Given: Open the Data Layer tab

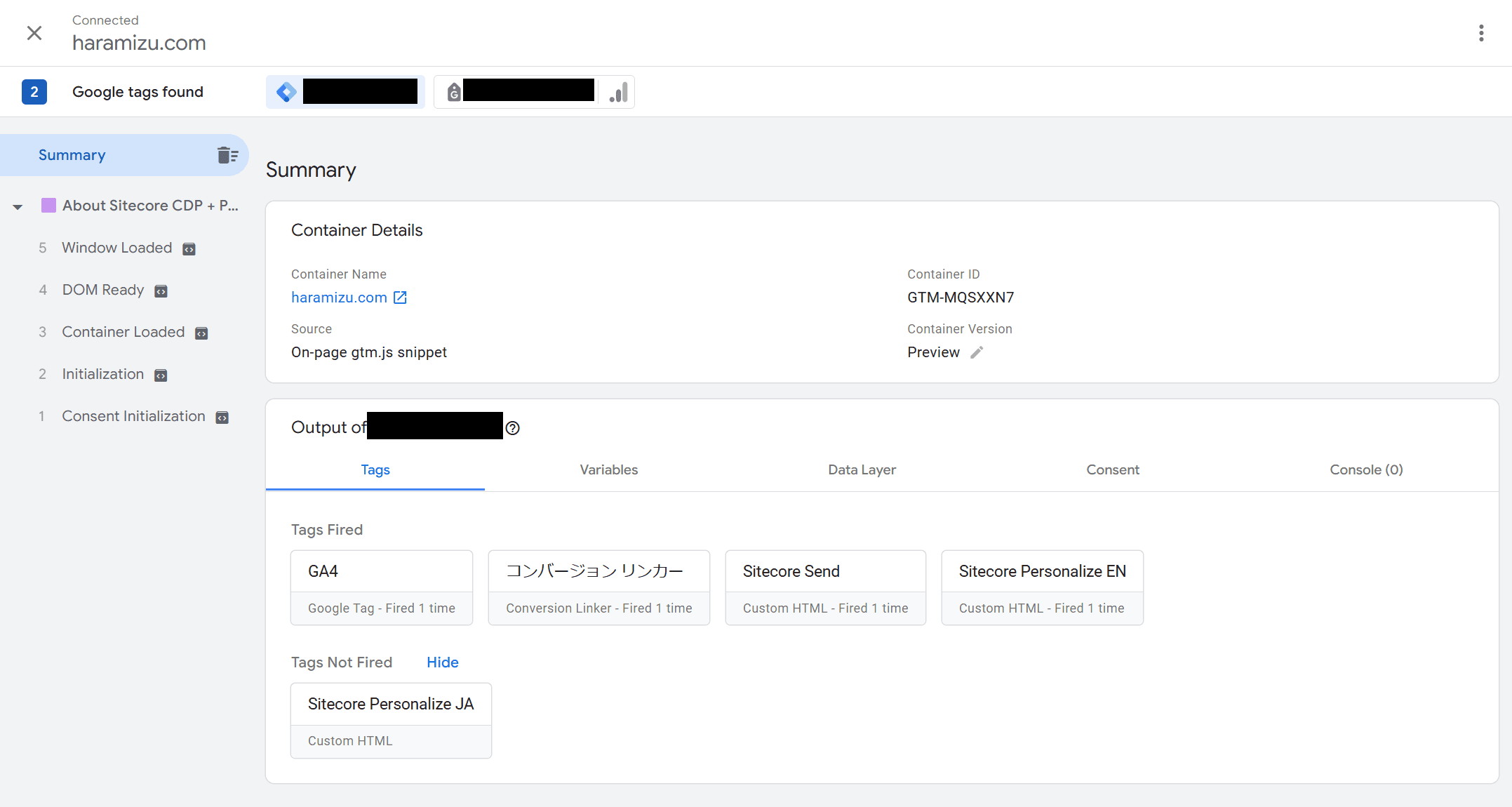Looking at the screenshot, I should click(x=862, y=470).
